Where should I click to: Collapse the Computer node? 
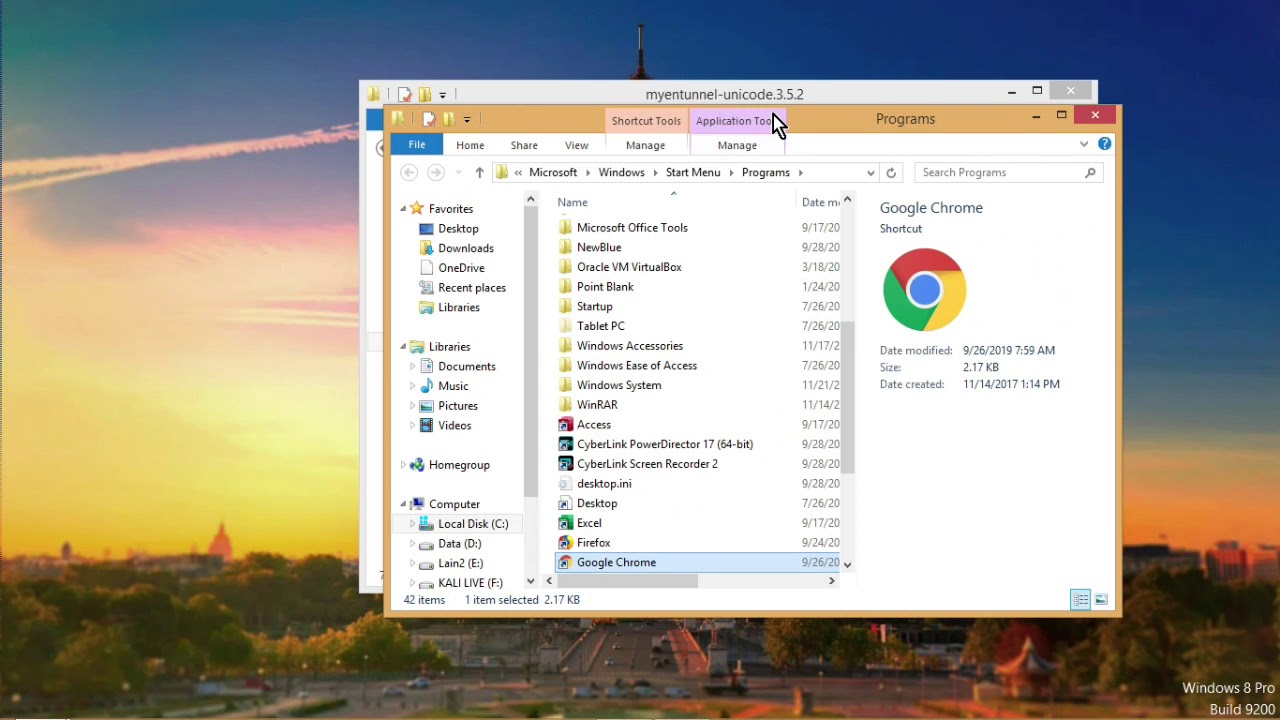[404, 505]
